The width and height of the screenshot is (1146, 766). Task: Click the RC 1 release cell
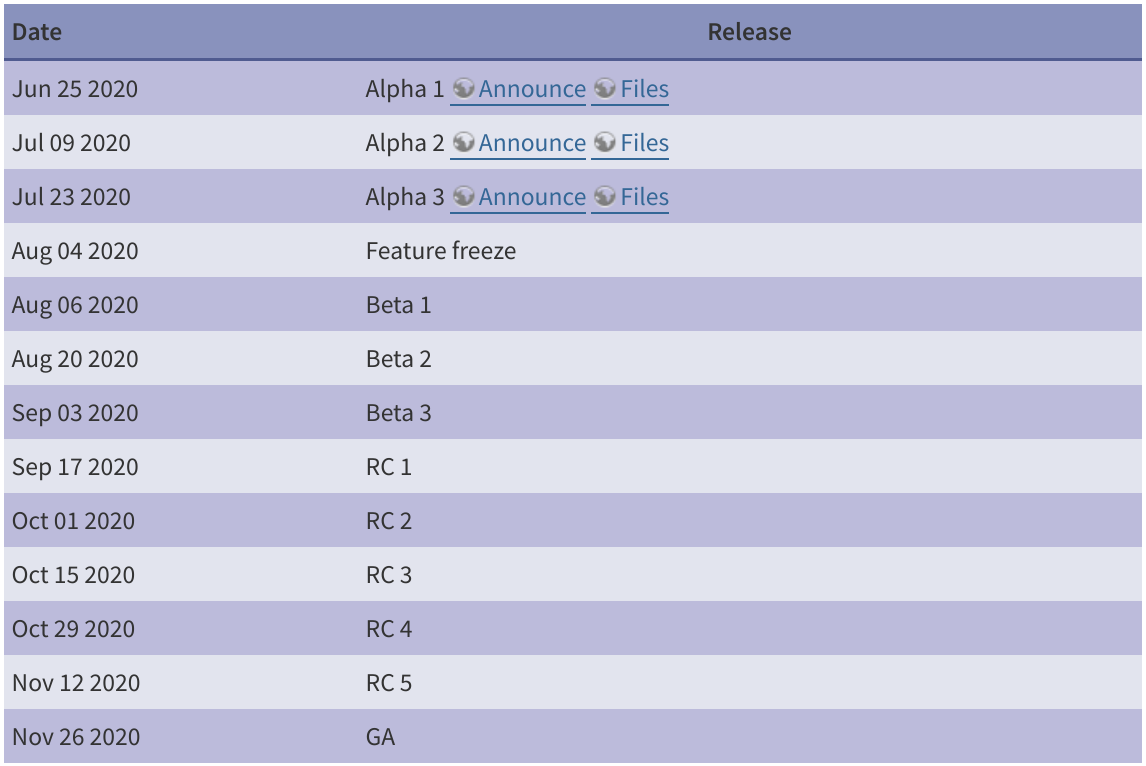[388, 467]
